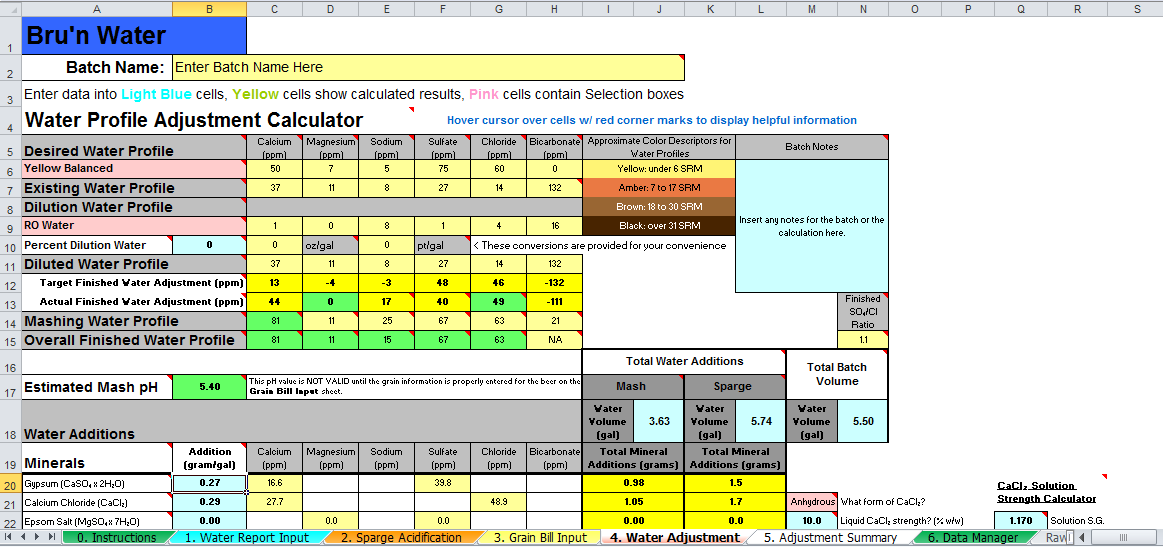Switch to 1. Water Report Input tab
The width and height of the screenshot is (1163, 547).
(x=246, y=537)
